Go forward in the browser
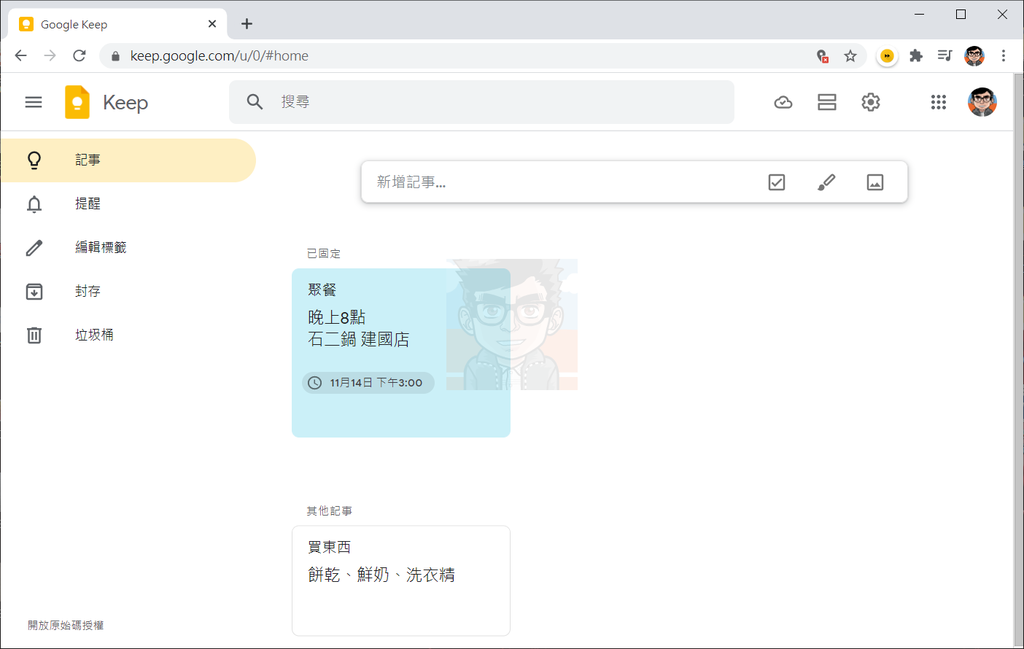Image resolution: width=1024 pixels, height=649 pixels. [50, 55]
